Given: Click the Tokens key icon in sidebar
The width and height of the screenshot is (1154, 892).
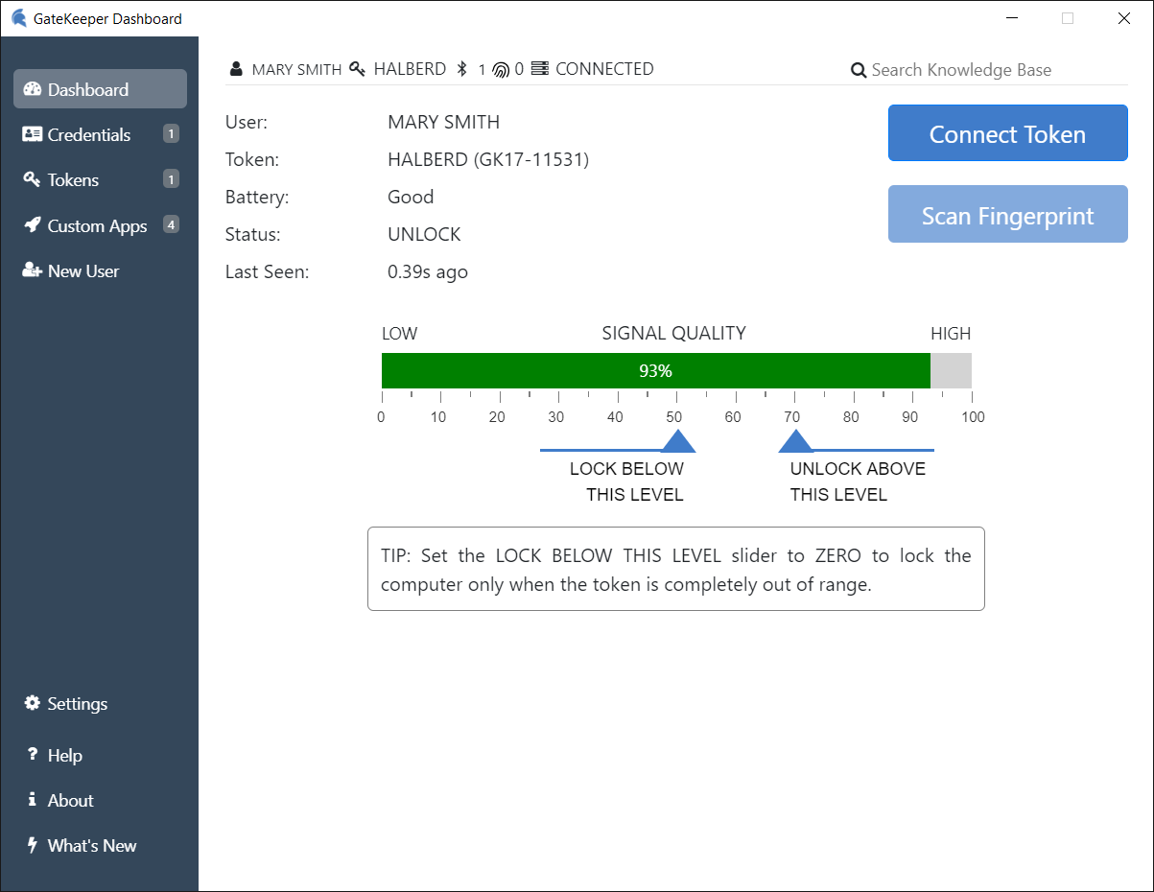Looking at the screenshot, I should [32, 179].
